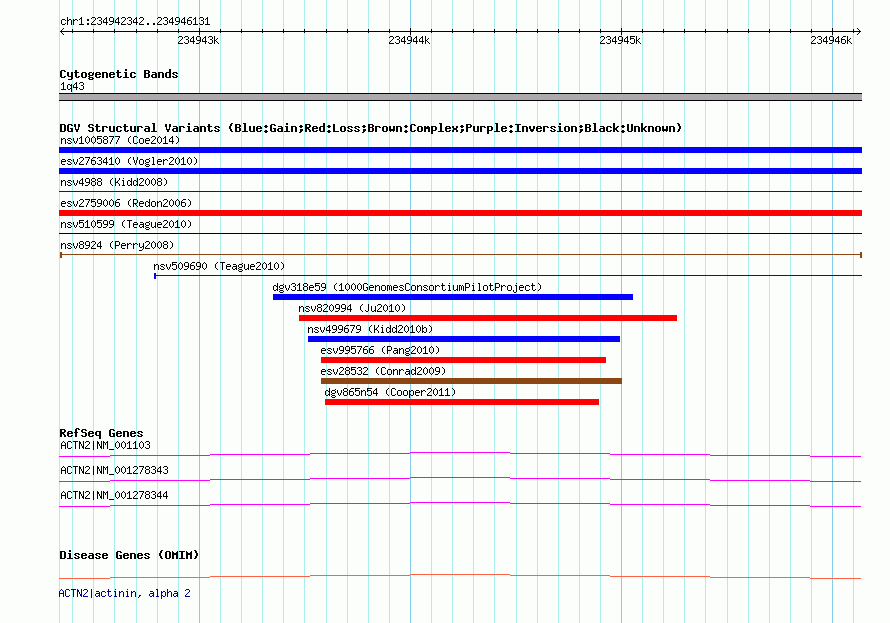The height and width of the screenshot is (623, 890).
Task: Click the blue dgv318e59 gain bar
Action: pos(453,297)
